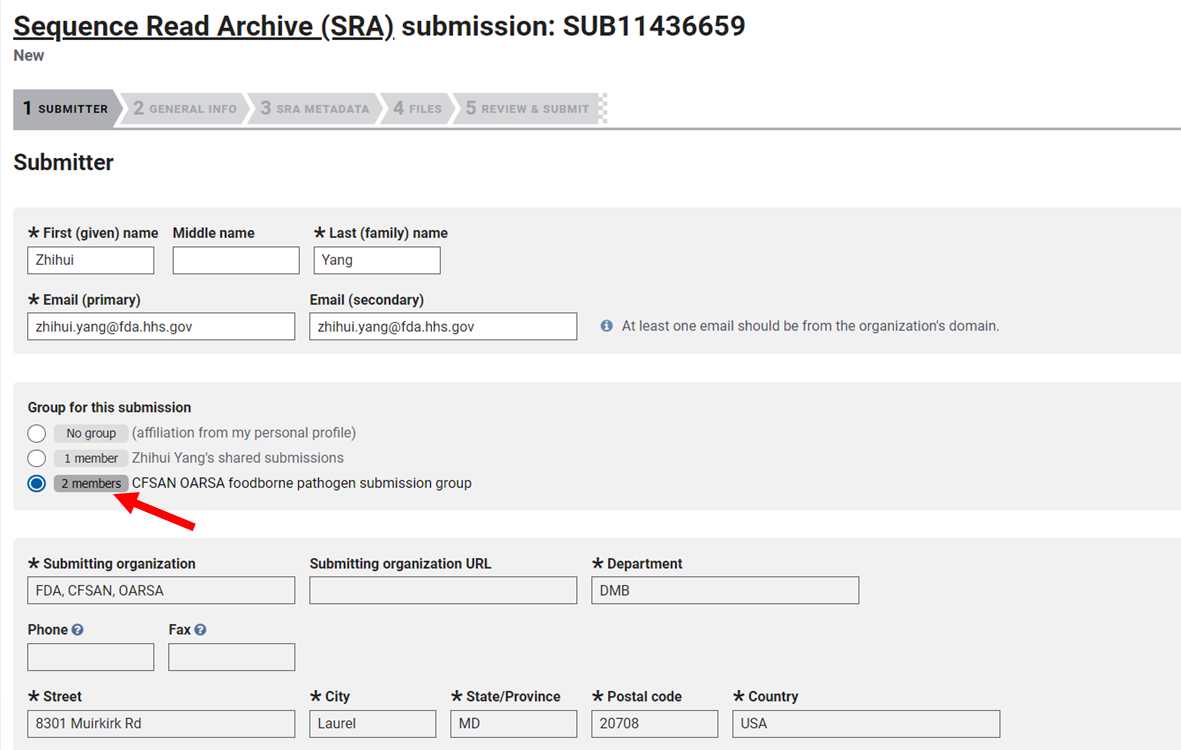Go to the General Info step tab
1181x750 pixels.
tap(185, 108)
